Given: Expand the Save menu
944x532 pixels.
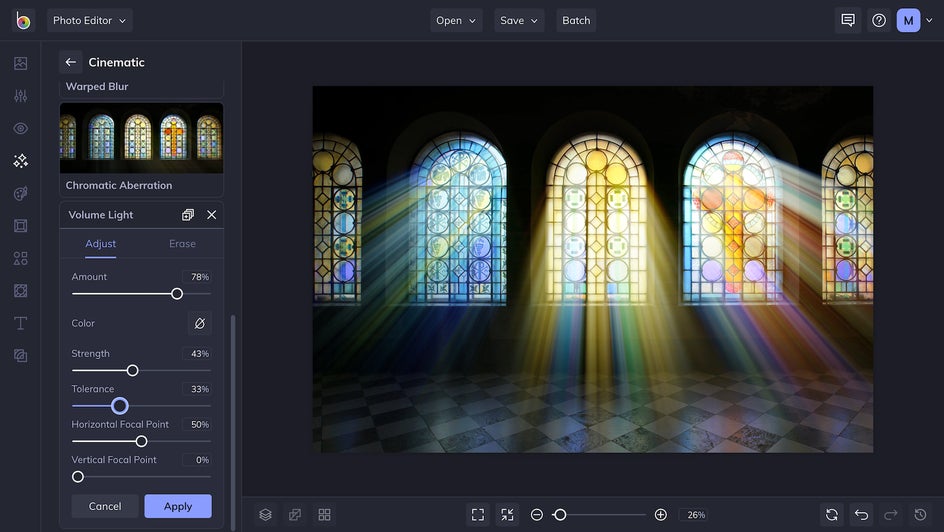Looking at the screenshot, I should coord(519,20).
